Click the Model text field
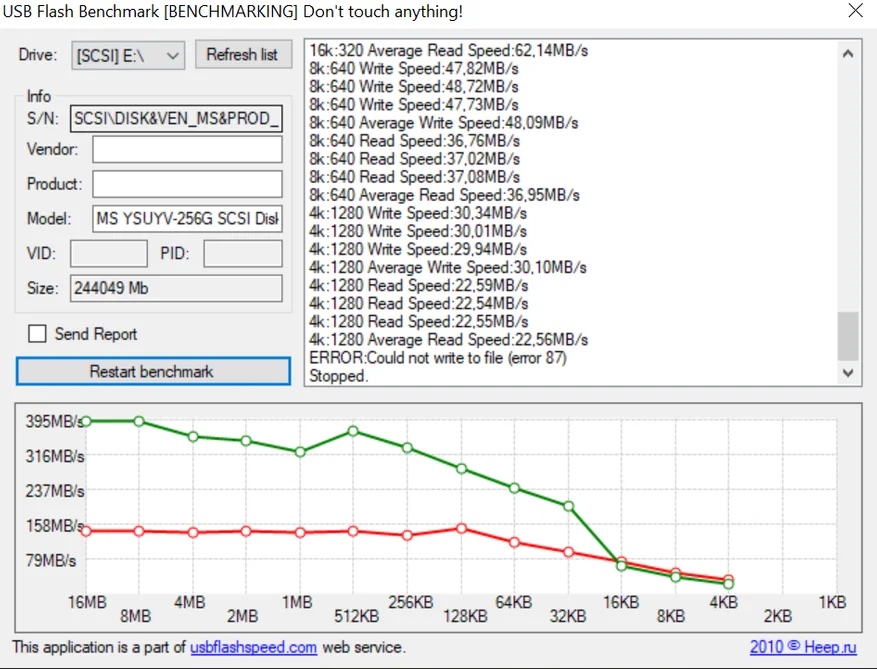Viewport: 877px width, 669px height. [187, 218]
